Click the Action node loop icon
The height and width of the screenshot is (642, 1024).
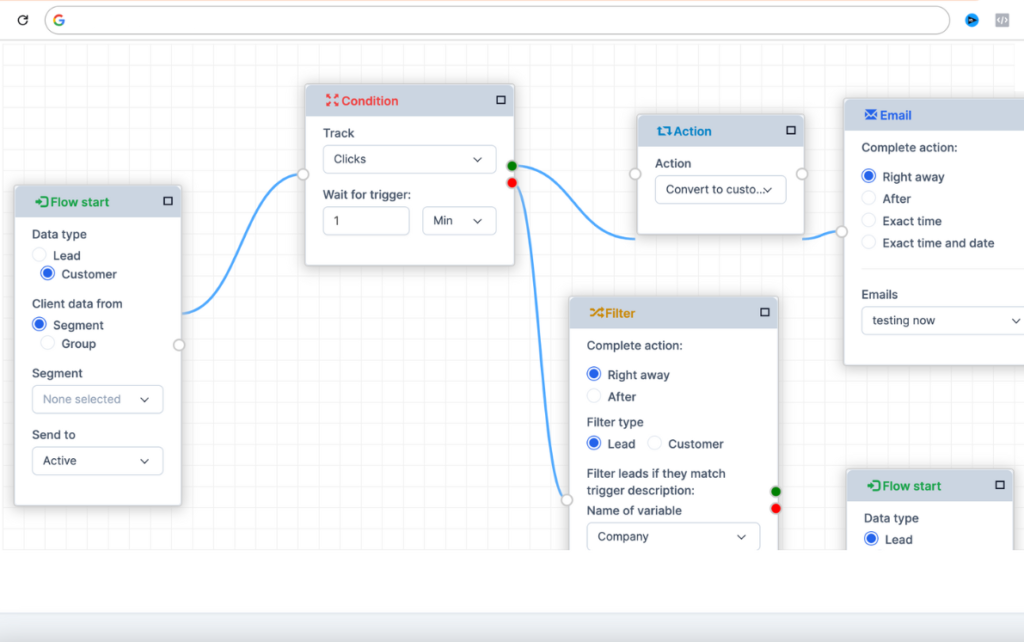click(664, 131)
